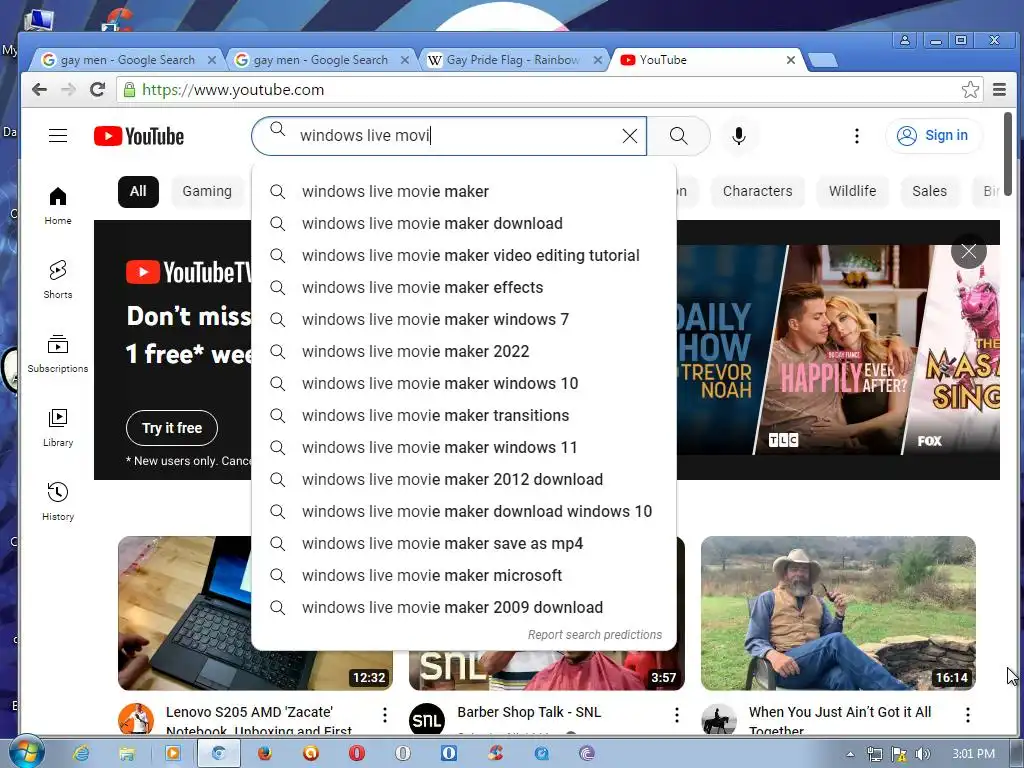Search by voice using microphone icon

coord(739,136)
